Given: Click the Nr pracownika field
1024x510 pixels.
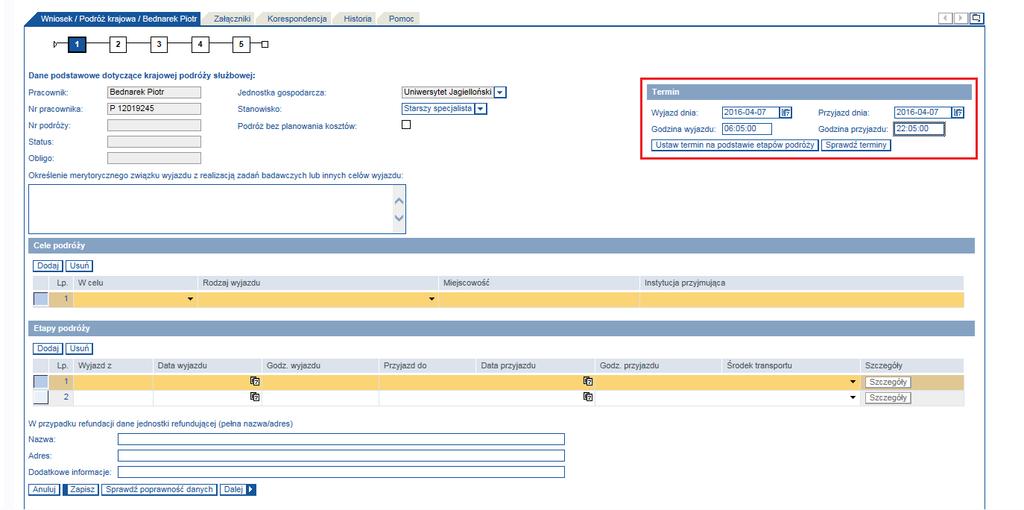Looking at the screenshot, I should pos(154,109).
